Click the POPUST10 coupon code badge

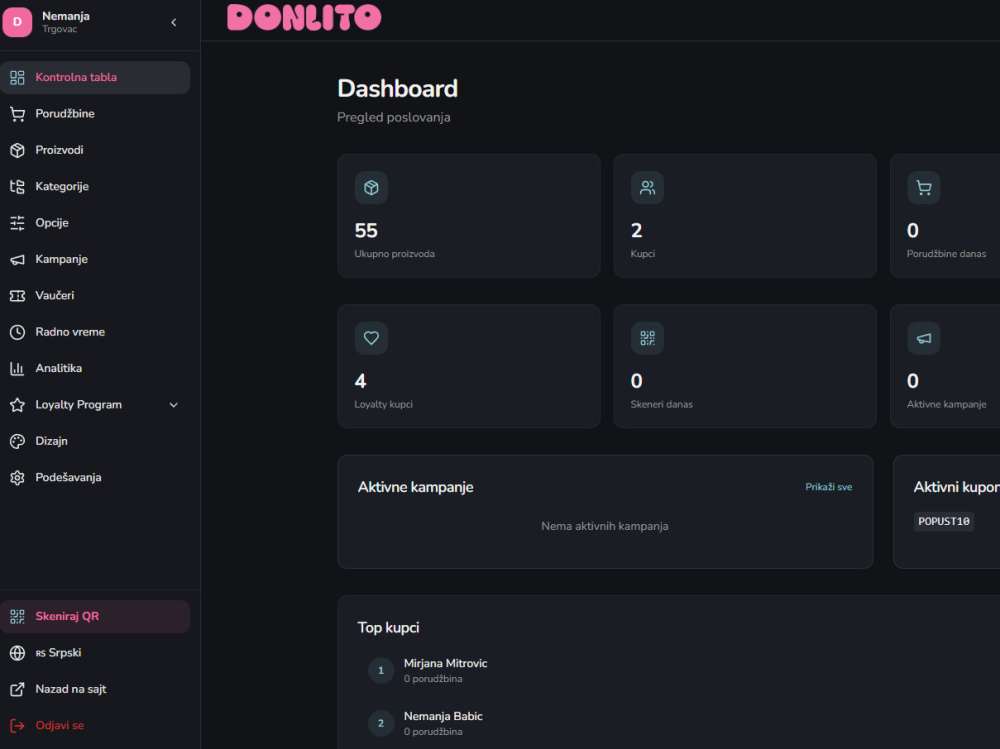click(x=944, y=522)
